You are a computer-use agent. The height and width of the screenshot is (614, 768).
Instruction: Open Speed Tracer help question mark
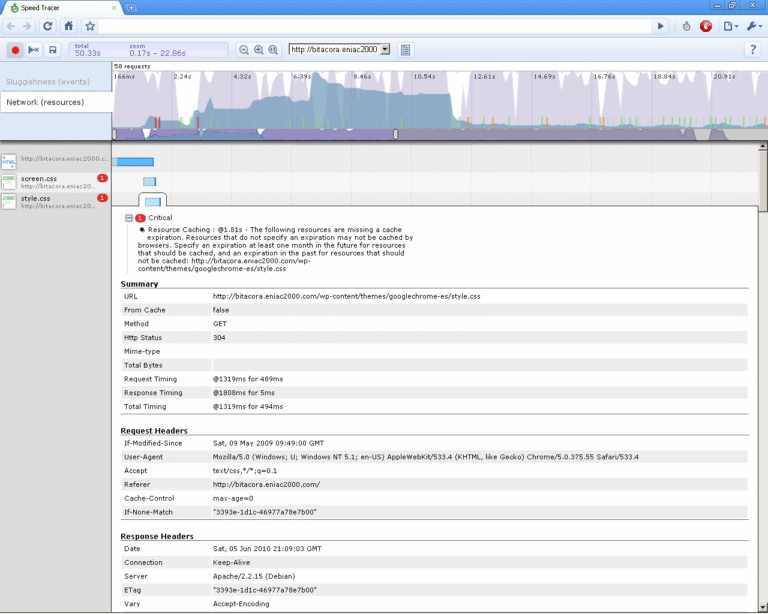(752, 49)
